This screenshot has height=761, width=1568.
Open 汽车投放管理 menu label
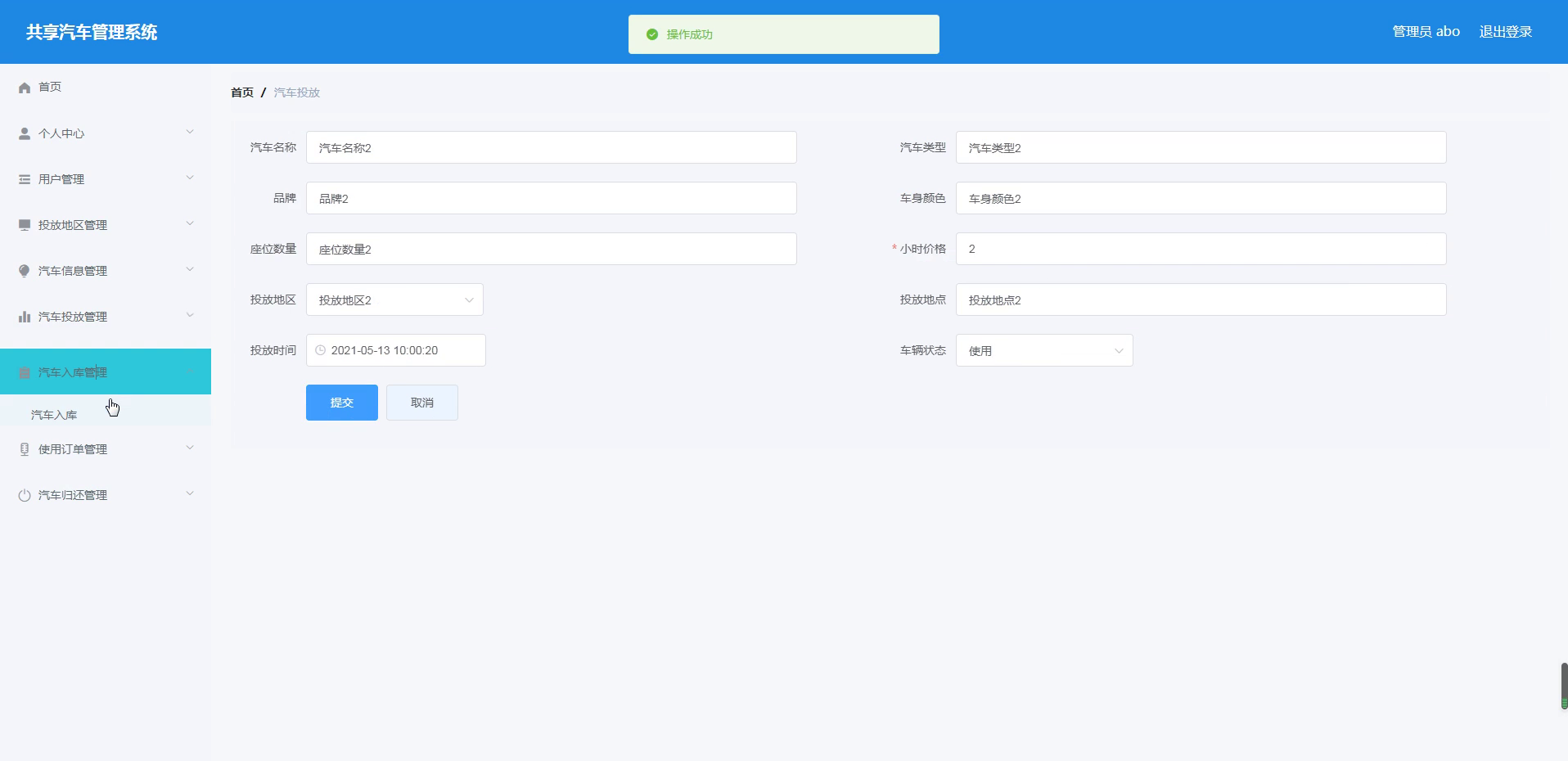click(73, 317)
